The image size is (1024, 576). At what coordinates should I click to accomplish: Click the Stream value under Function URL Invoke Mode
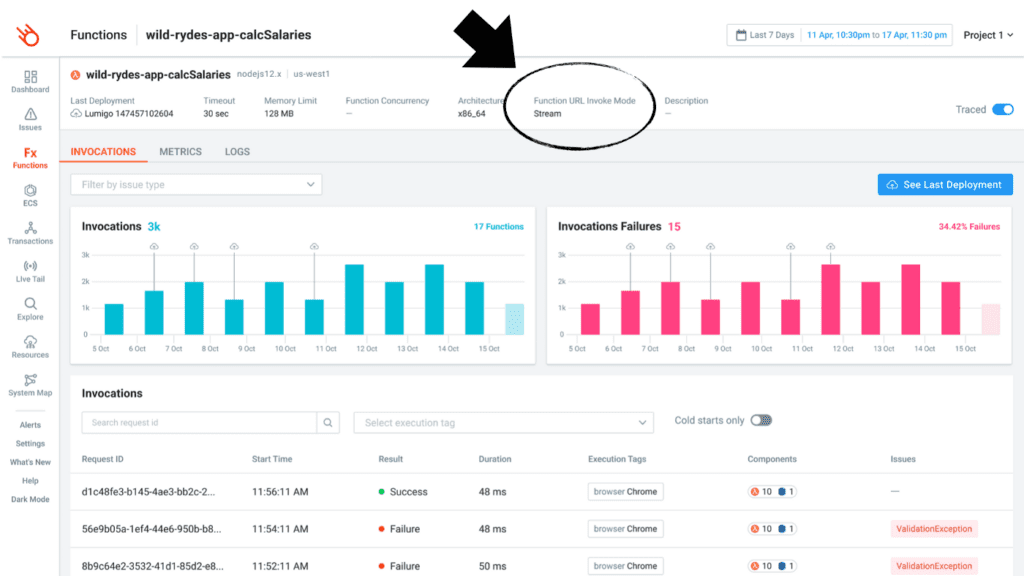point(547,114)
